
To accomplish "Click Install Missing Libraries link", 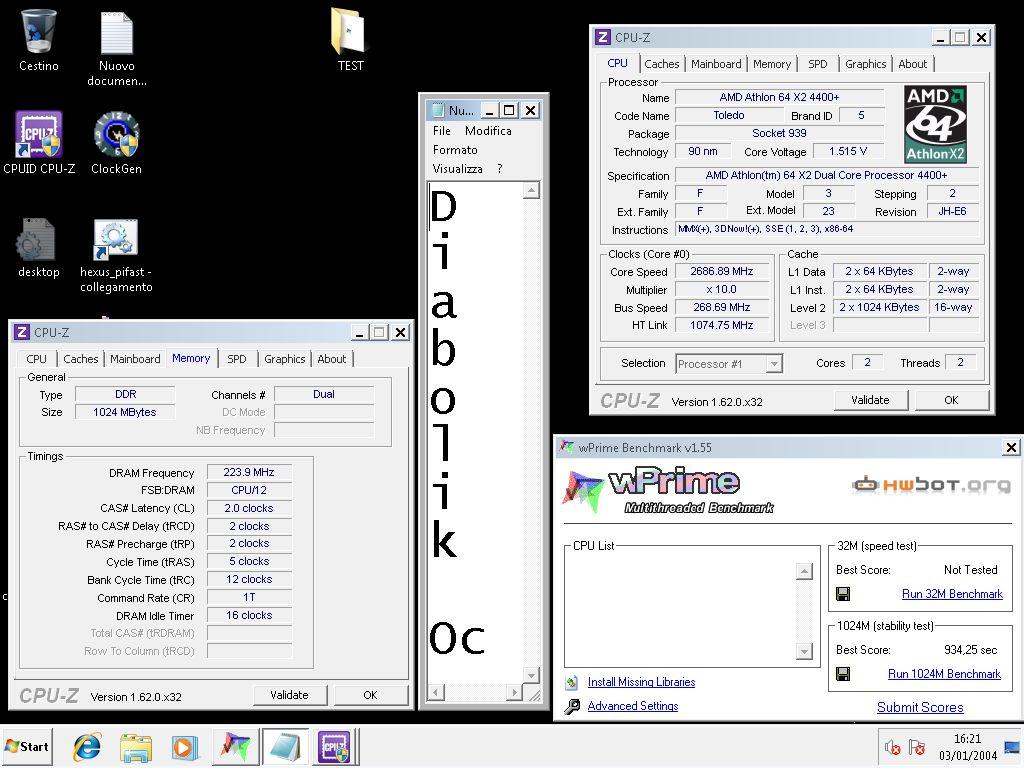I will [x=641, y=682].
